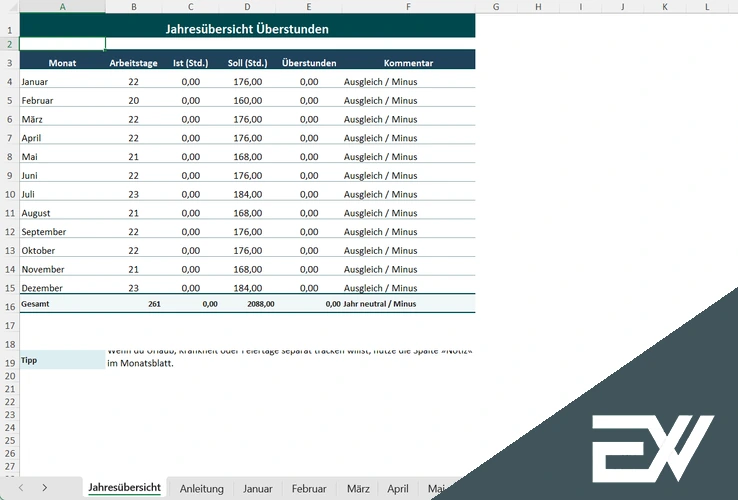Select column D header

point(248,7)
